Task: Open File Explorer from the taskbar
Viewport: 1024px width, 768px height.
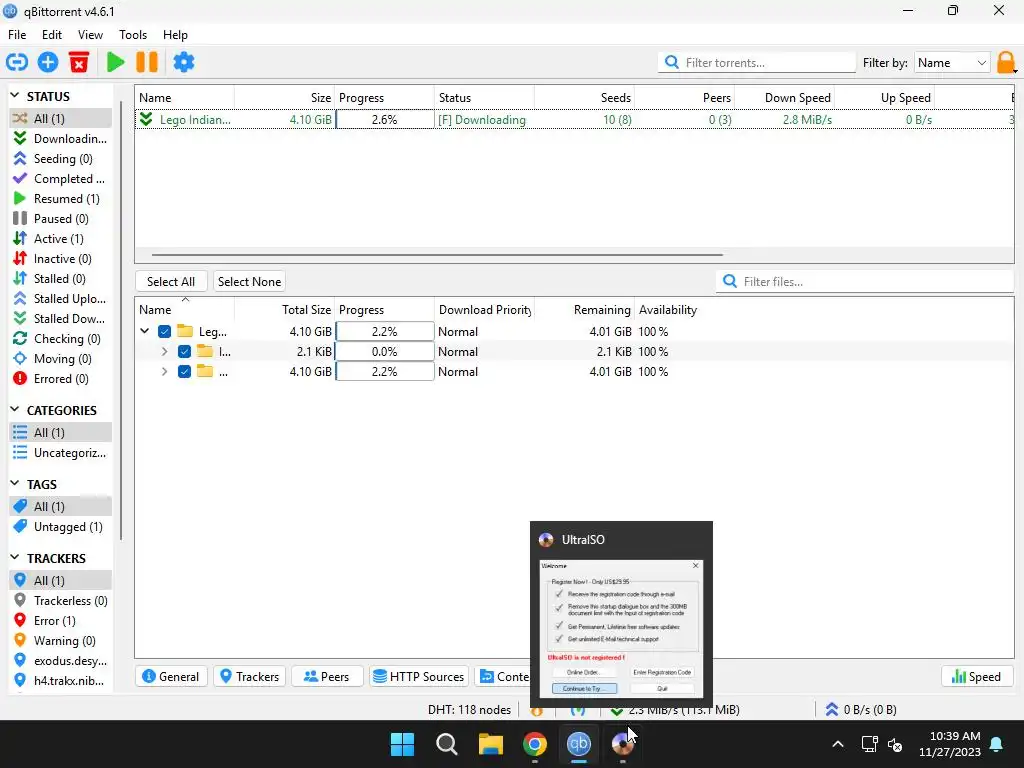Action: (x=490, y=744)
